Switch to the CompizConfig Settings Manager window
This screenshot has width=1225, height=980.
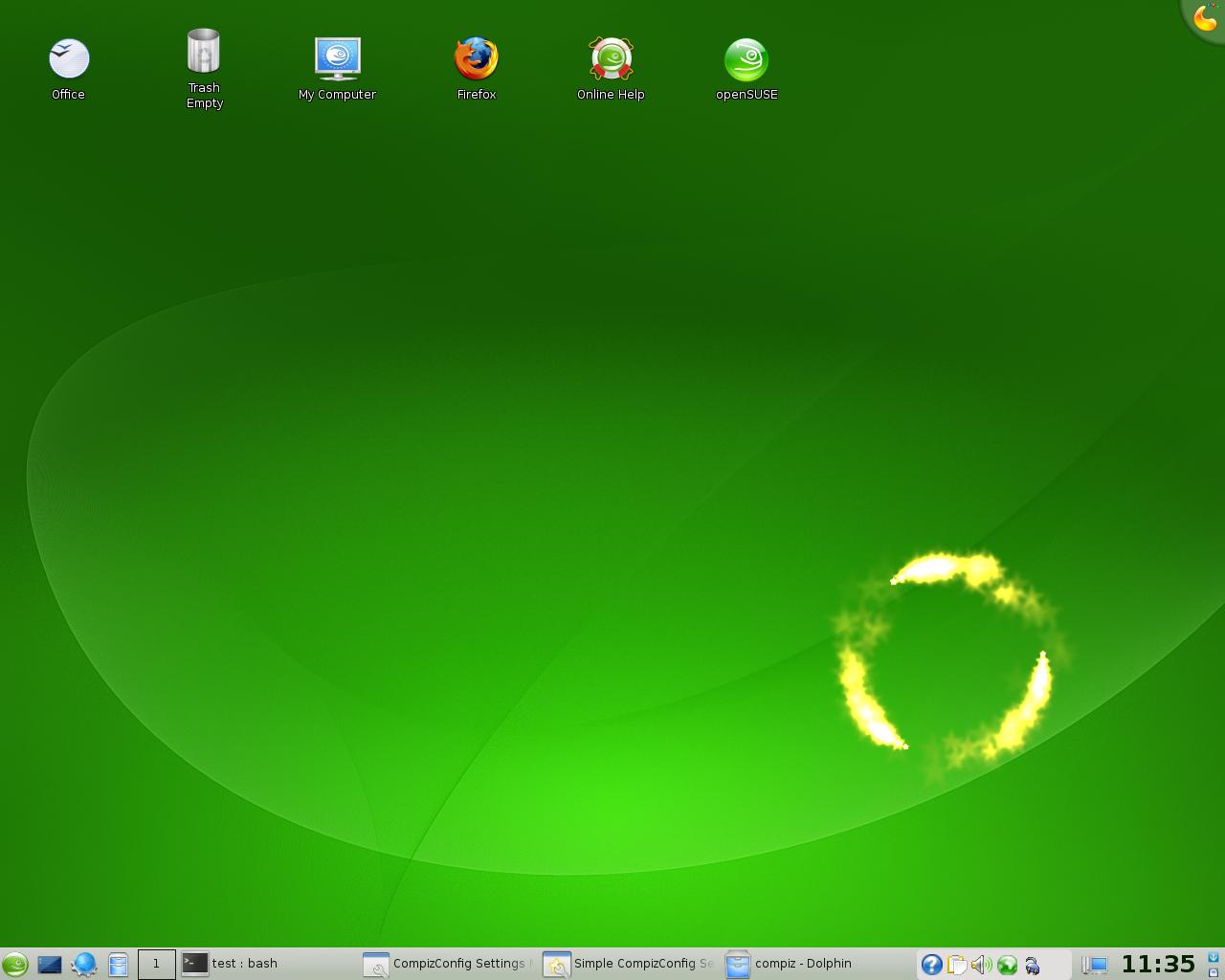pos(448,964)
